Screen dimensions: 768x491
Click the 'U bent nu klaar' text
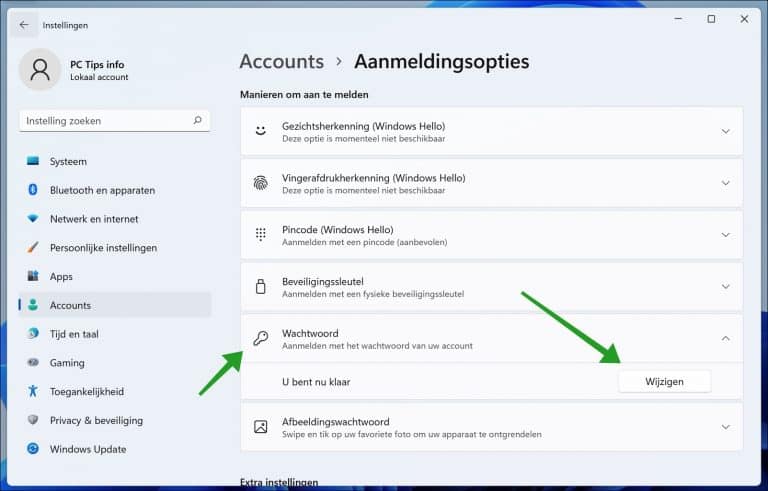pos(316,382)
